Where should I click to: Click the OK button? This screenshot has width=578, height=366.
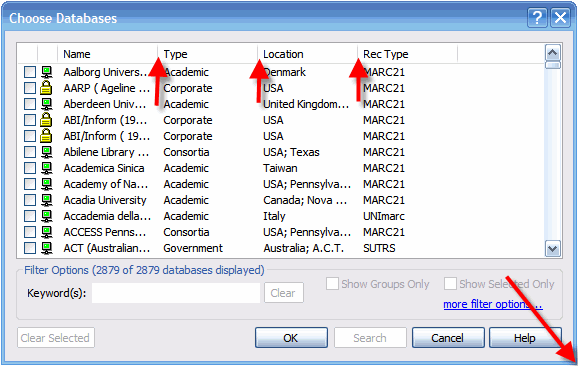pos(291,338)
